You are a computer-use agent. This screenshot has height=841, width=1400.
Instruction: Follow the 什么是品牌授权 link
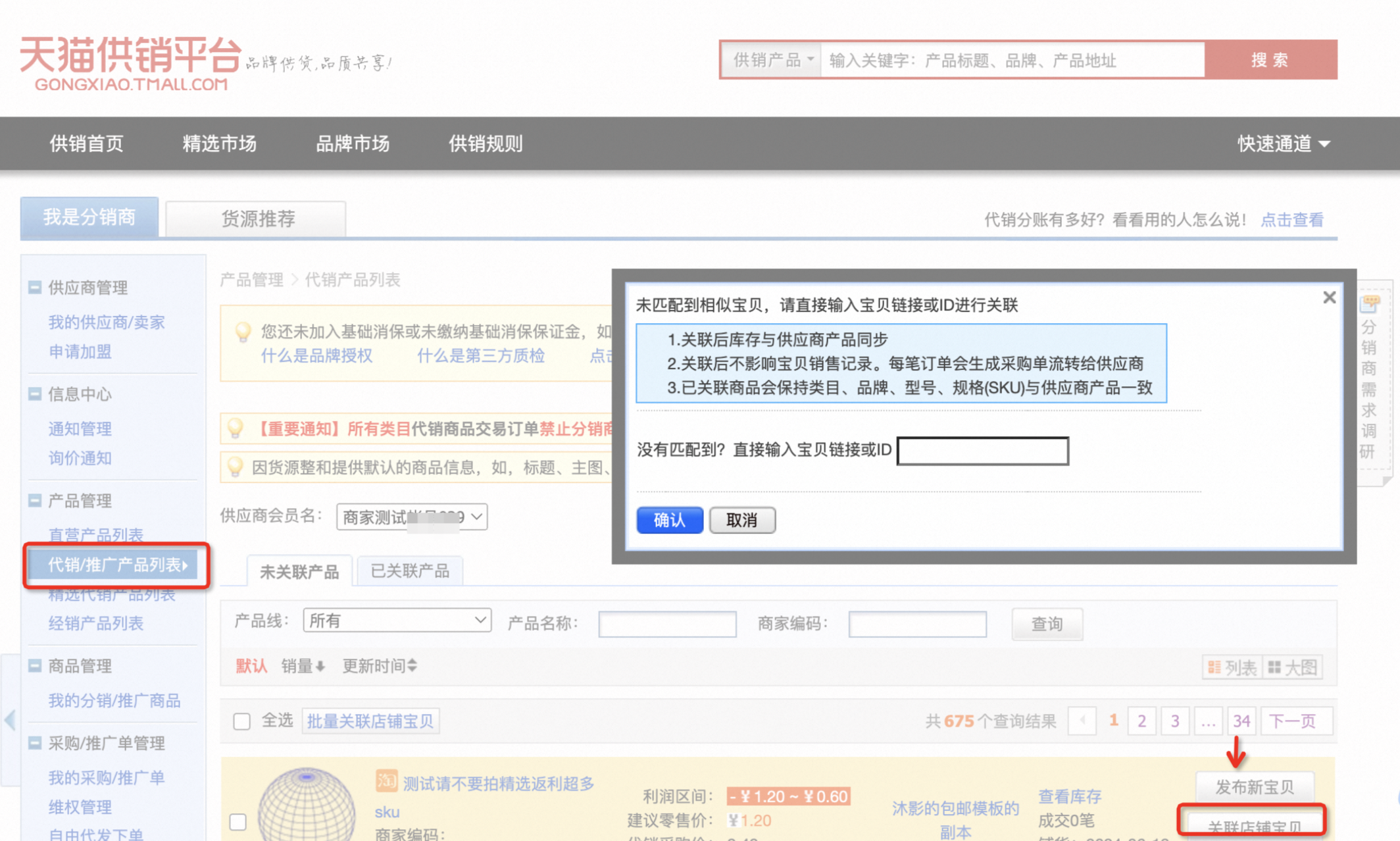point(316,356)
